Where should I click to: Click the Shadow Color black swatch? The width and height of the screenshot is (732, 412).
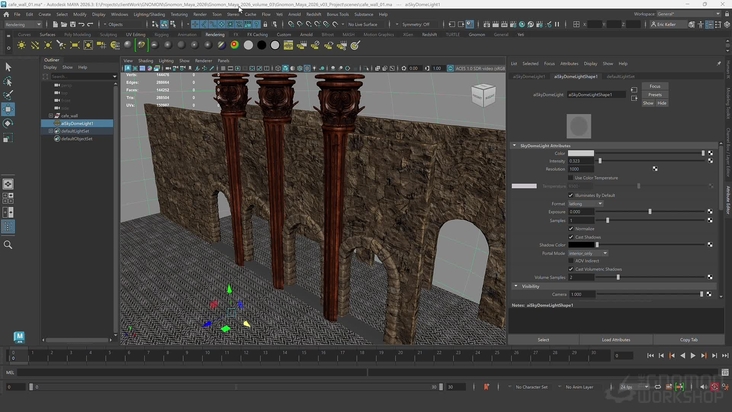581,245
